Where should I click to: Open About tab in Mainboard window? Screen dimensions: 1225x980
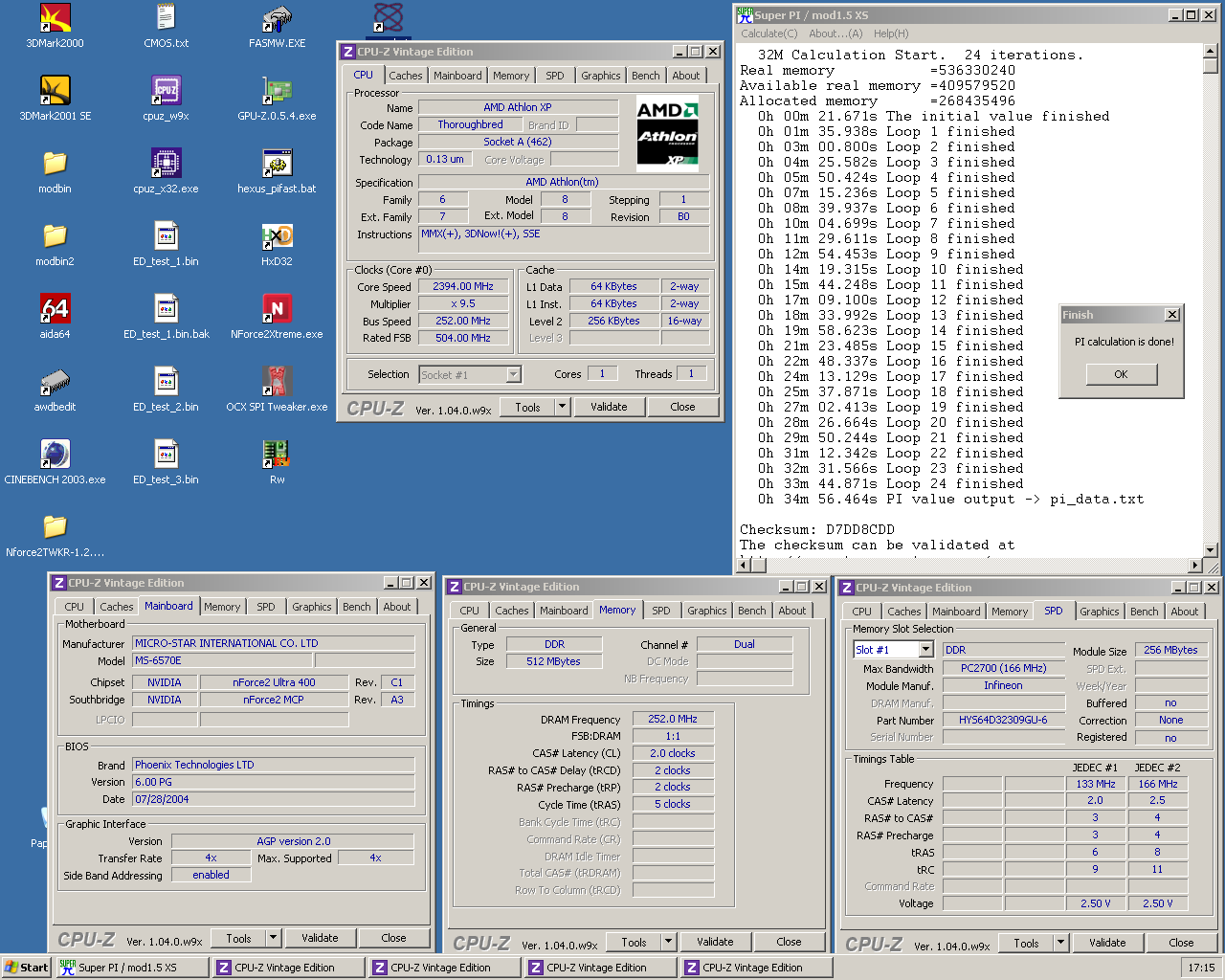(x=397, y=607)
